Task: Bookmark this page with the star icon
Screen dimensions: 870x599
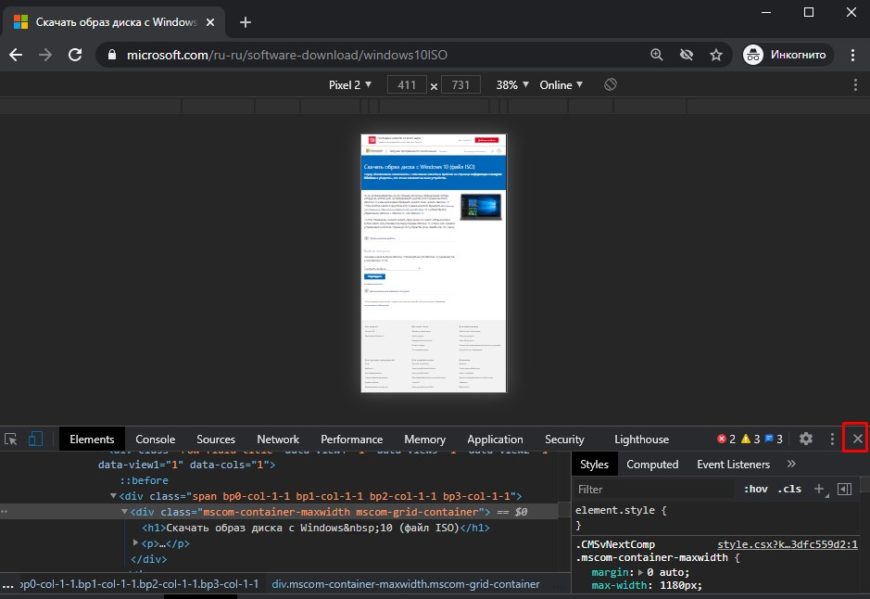Action: pos(716,54)
